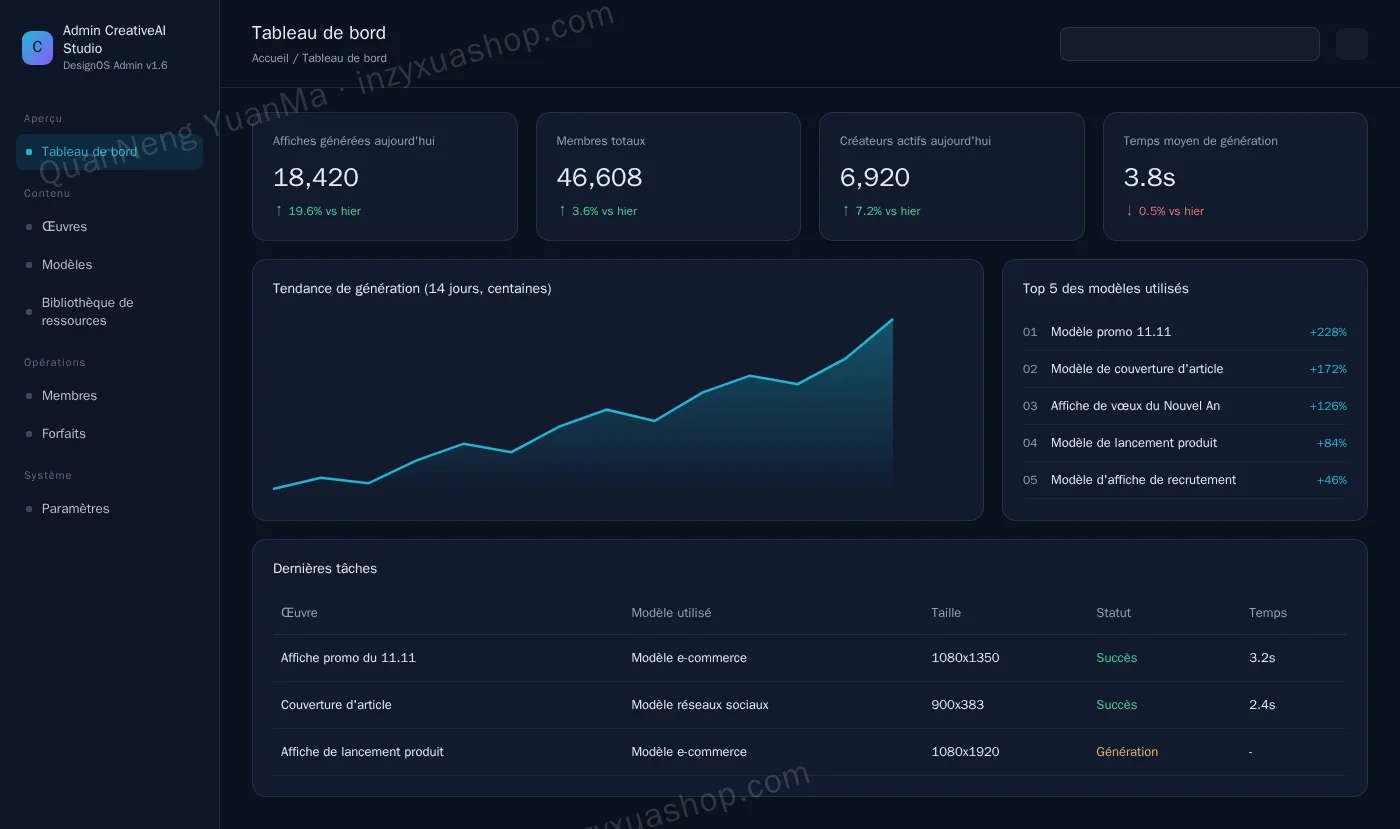Open Tableau de bord in sidebar
1400x829 pixels.
pyautogui.click(x=109, y=152)
